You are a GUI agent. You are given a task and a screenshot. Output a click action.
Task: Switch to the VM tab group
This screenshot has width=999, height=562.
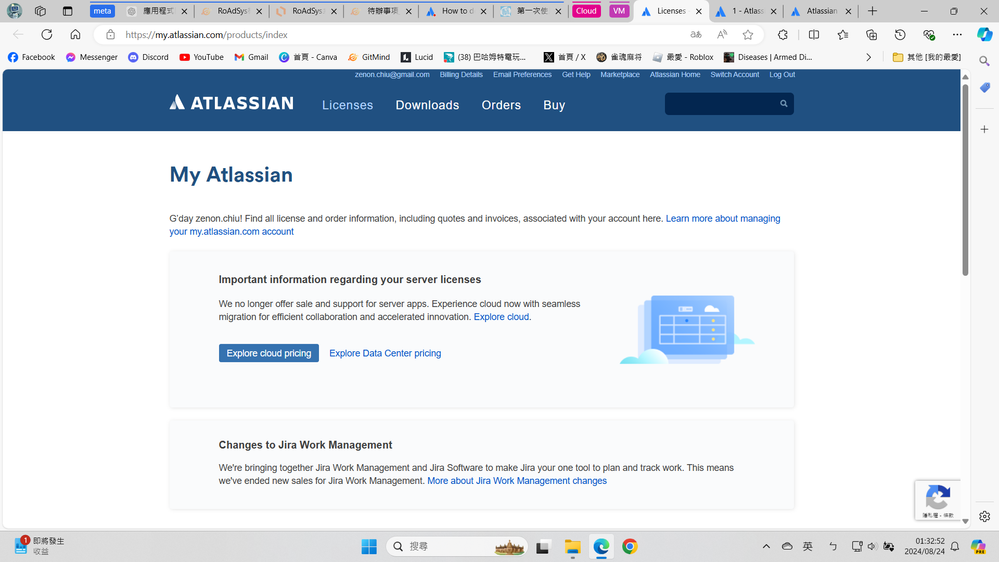point(619,11)
